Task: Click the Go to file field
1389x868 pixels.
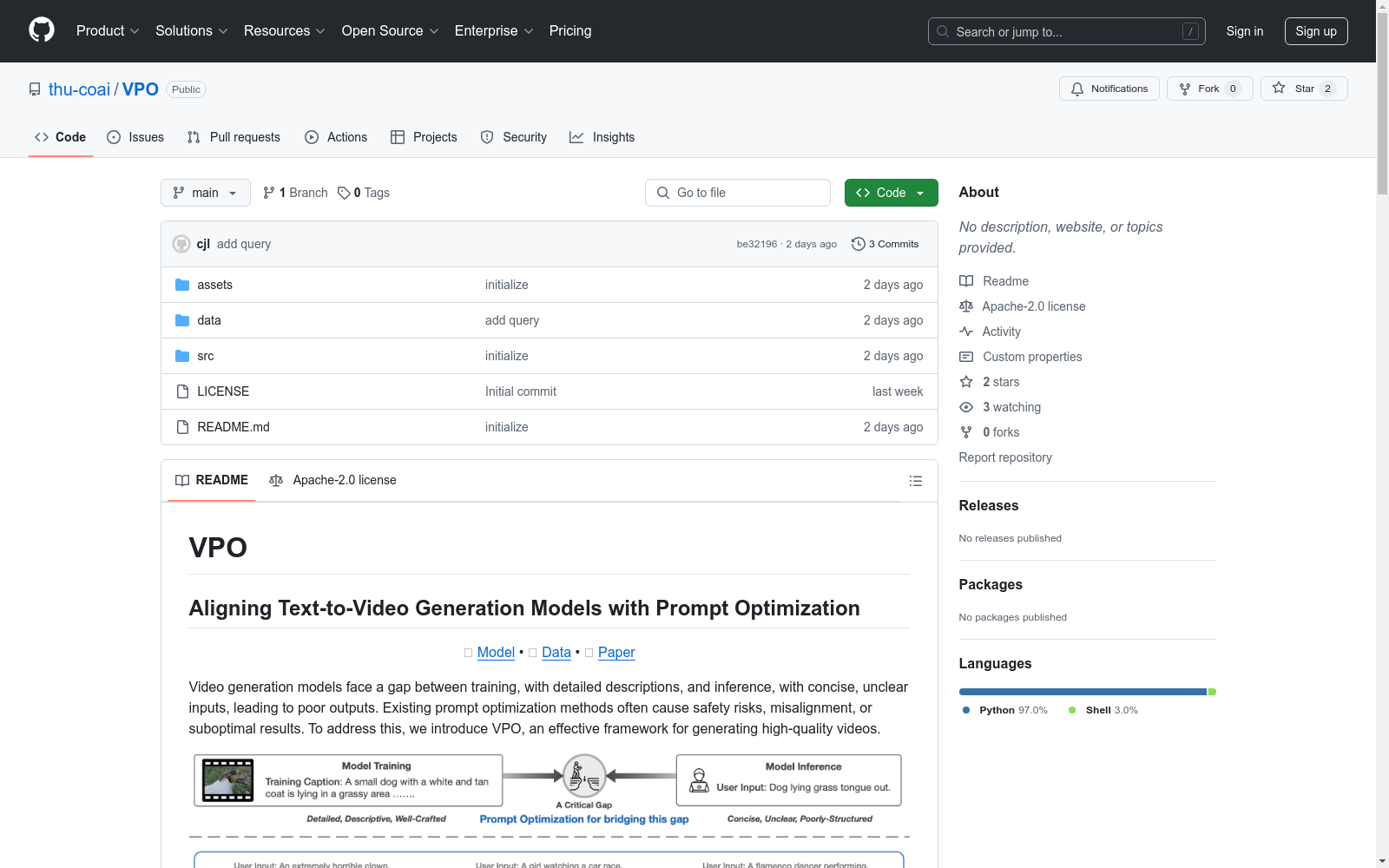Action: (738, 193)
